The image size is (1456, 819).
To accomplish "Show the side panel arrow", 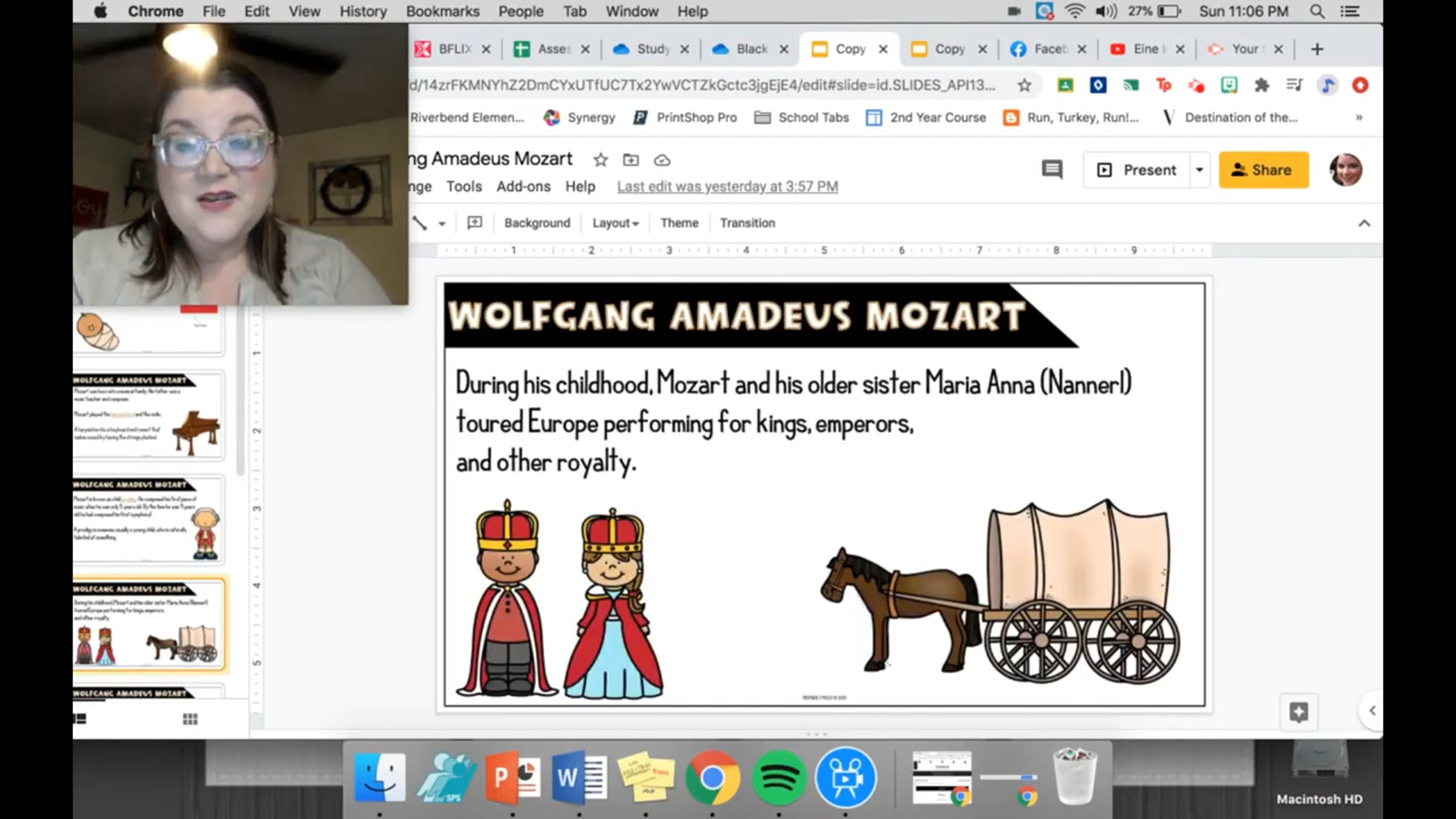I will (1372, 710).
